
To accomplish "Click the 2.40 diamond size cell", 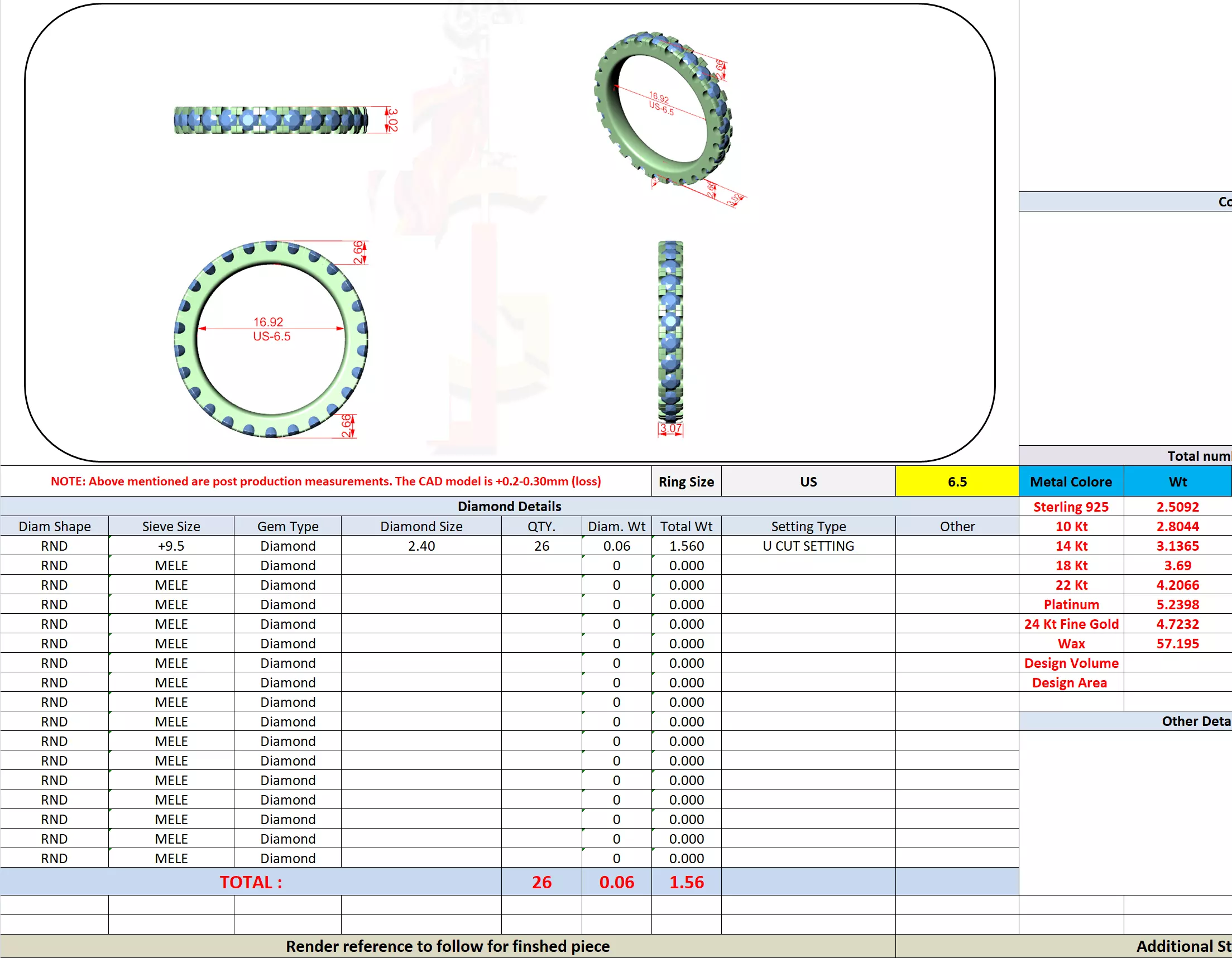I will (x=421, y=546).
